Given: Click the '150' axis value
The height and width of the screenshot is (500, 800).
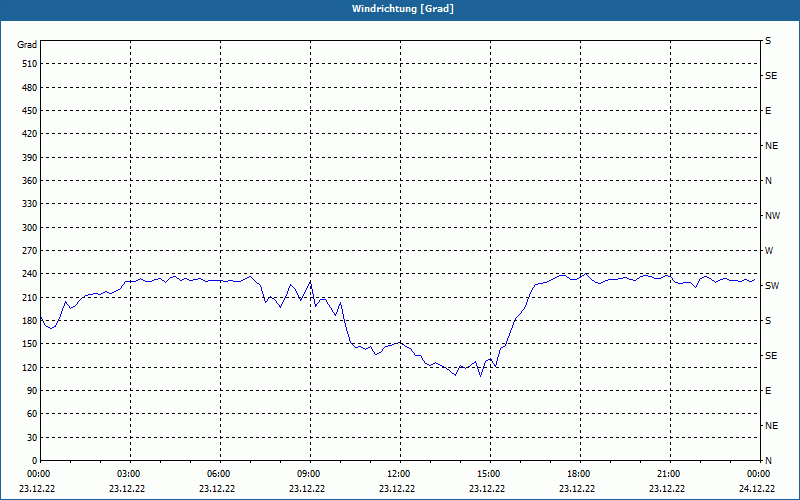Looking at the screenshot, I should (30, 344).
